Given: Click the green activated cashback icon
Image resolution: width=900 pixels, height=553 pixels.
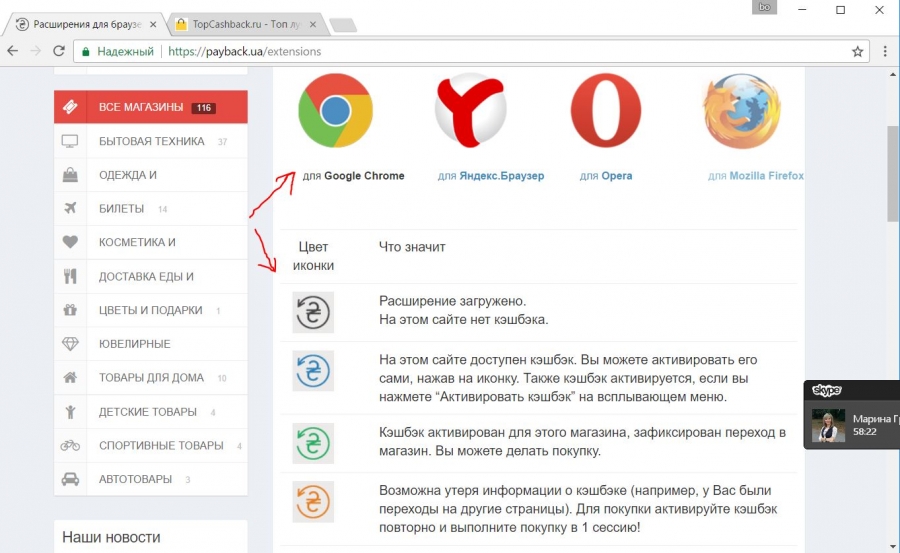Looking at the screenshot, I should click(313, 443).
